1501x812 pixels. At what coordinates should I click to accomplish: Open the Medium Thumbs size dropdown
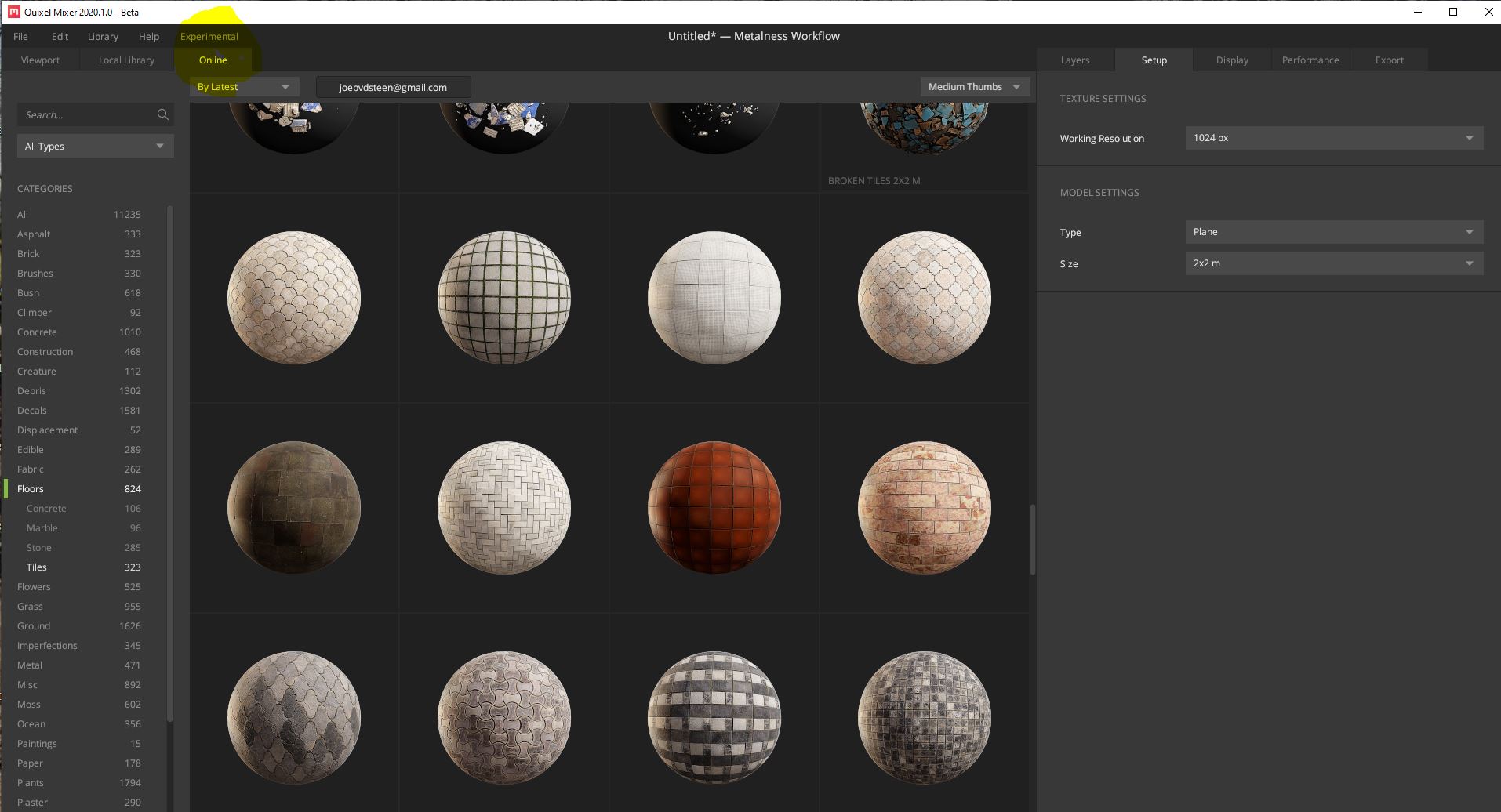[x=973, y=86]
